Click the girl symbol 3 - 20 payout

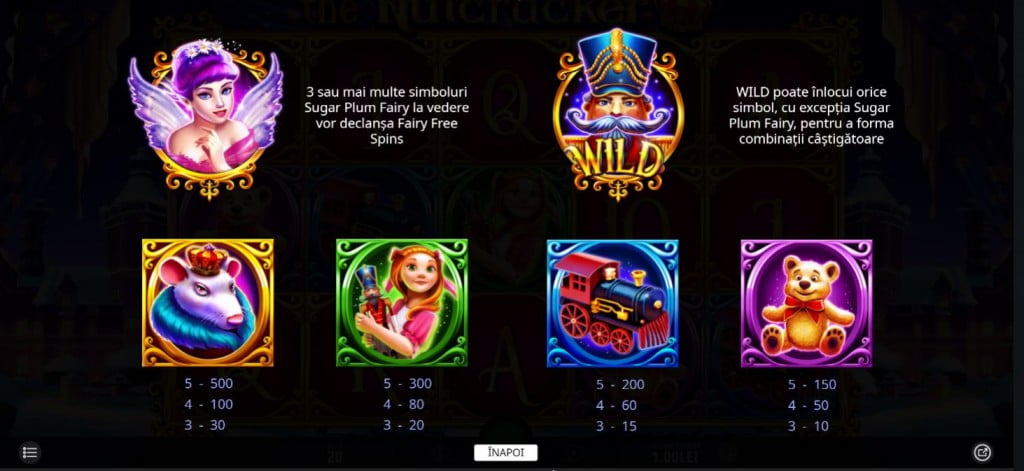pos(404,425)
